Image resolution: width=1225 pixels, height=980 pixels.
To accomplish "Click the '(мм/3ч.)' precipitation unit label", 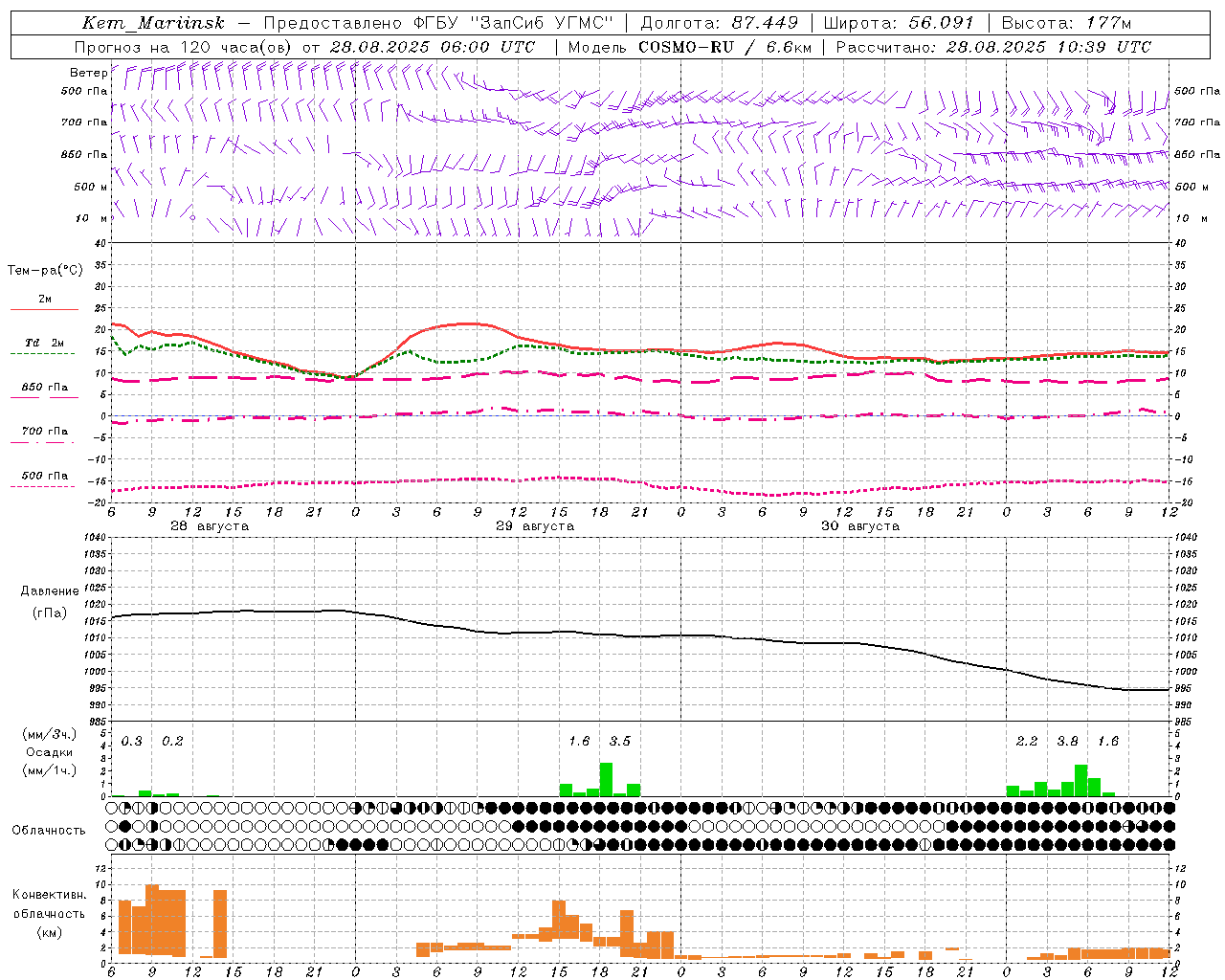I will (50, 734).
